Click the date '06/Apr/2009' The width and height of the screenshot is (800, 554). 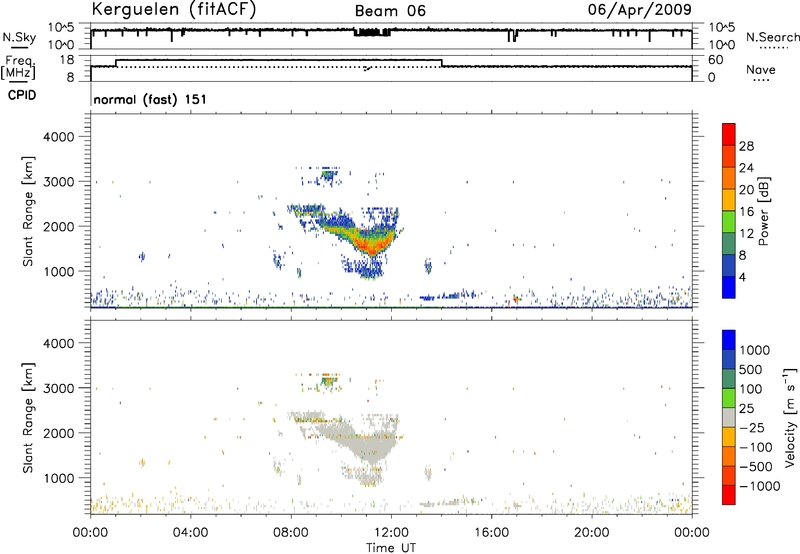pos(640,9)
